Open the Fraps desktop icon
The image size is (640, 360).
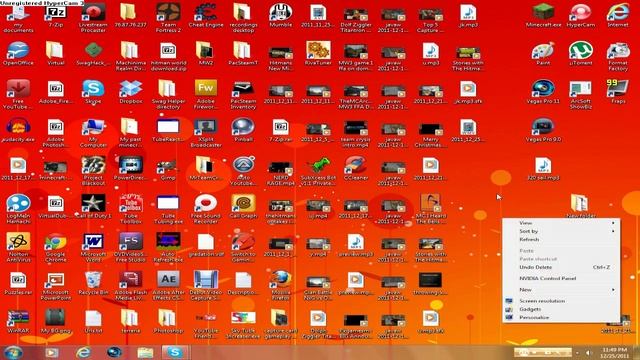(x=618, y=89)
